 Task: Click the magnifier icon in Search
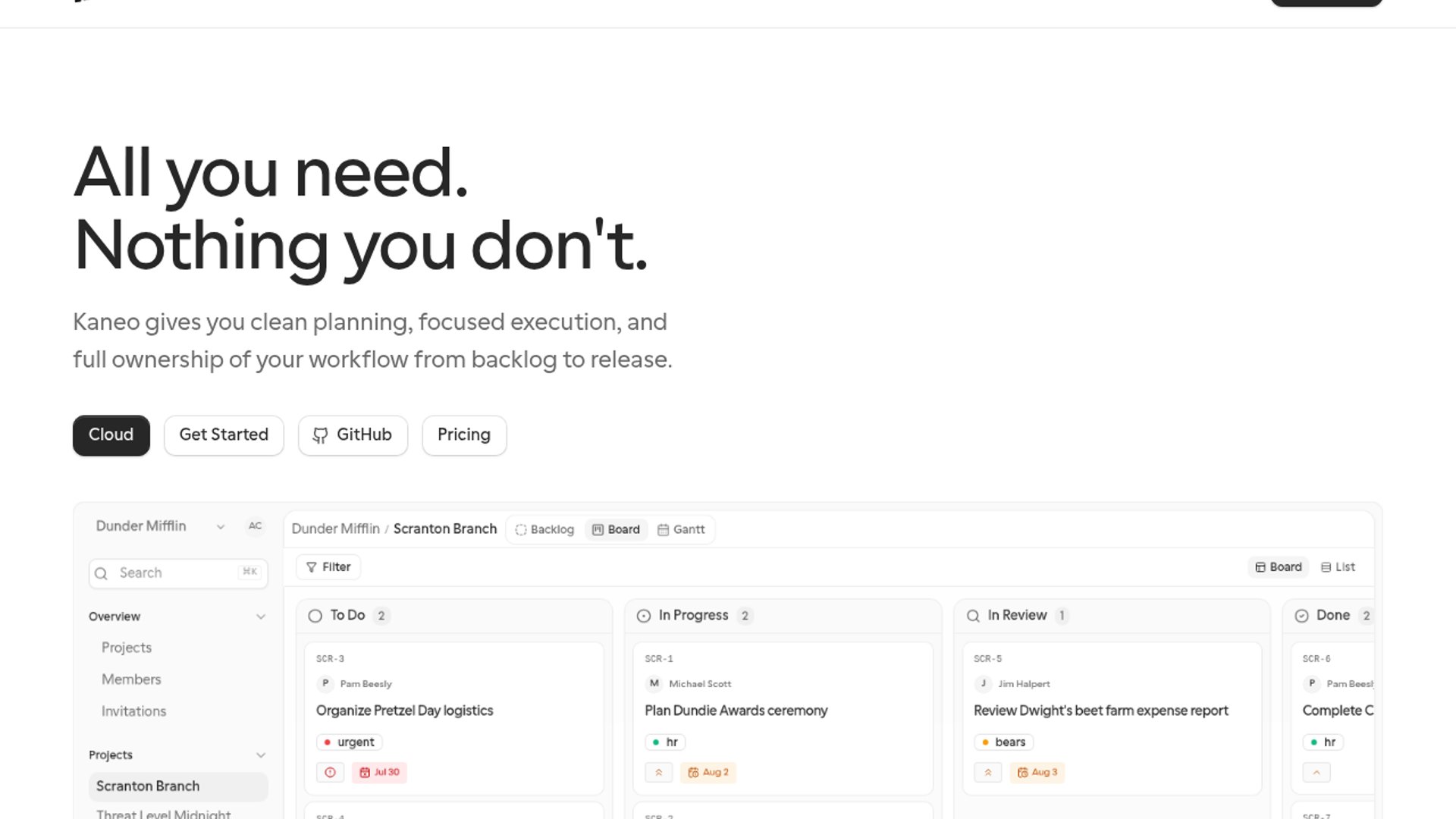click(x=101, y=573)
